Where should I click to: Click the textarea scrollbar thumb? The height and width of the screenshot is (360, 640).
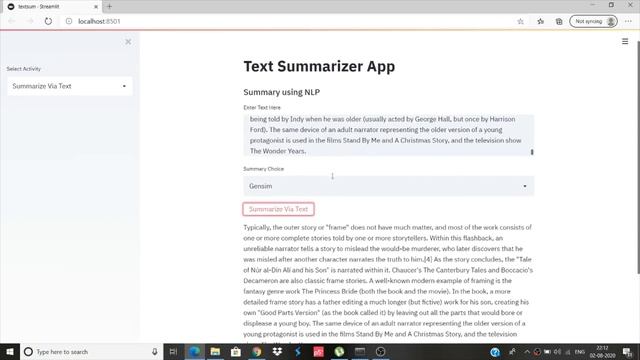(532, 152)
